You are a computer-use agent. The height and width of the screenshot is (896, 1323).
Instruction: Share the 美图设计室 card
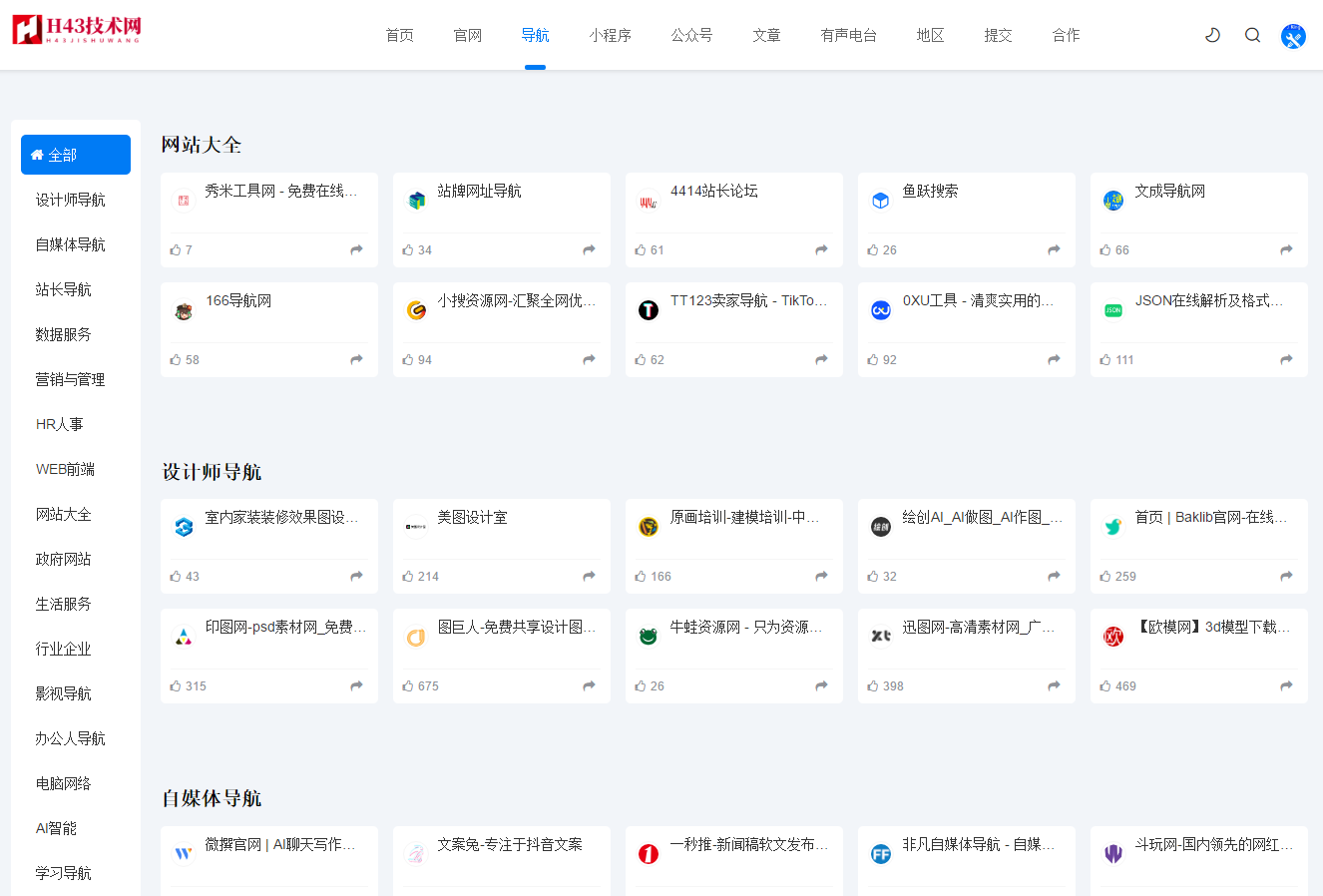(589, 577)
